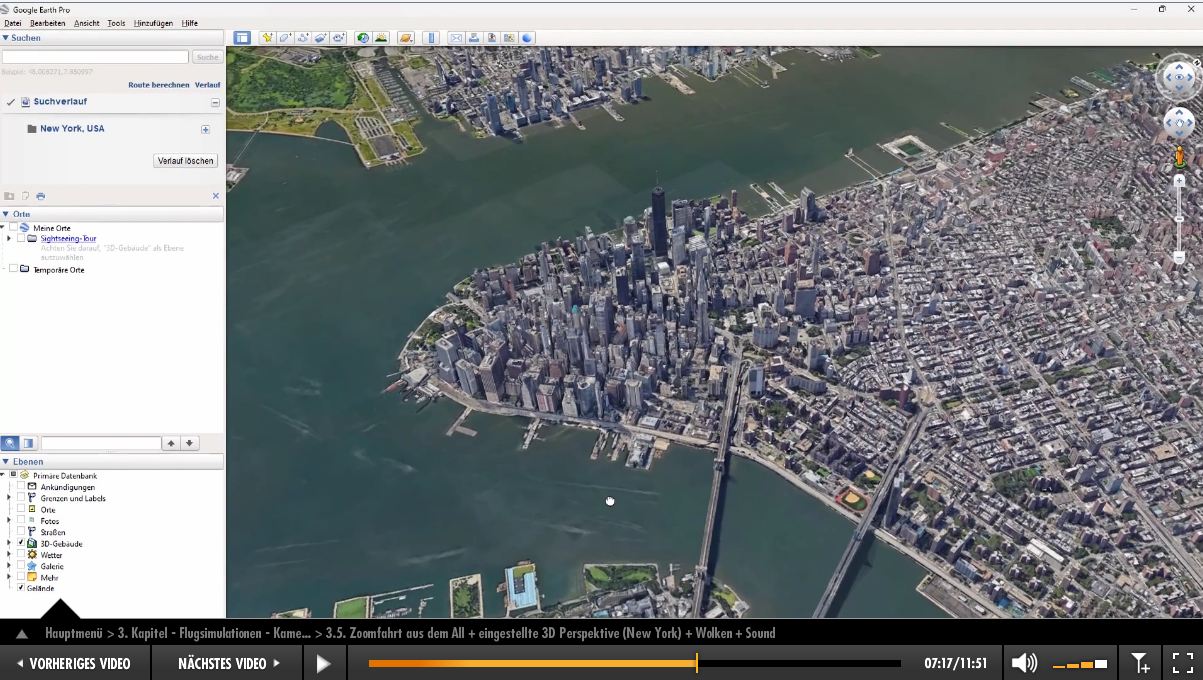Enable the Straßen layer checkbox
Viewport: 1203px width, 680px height.
(21, 532)
